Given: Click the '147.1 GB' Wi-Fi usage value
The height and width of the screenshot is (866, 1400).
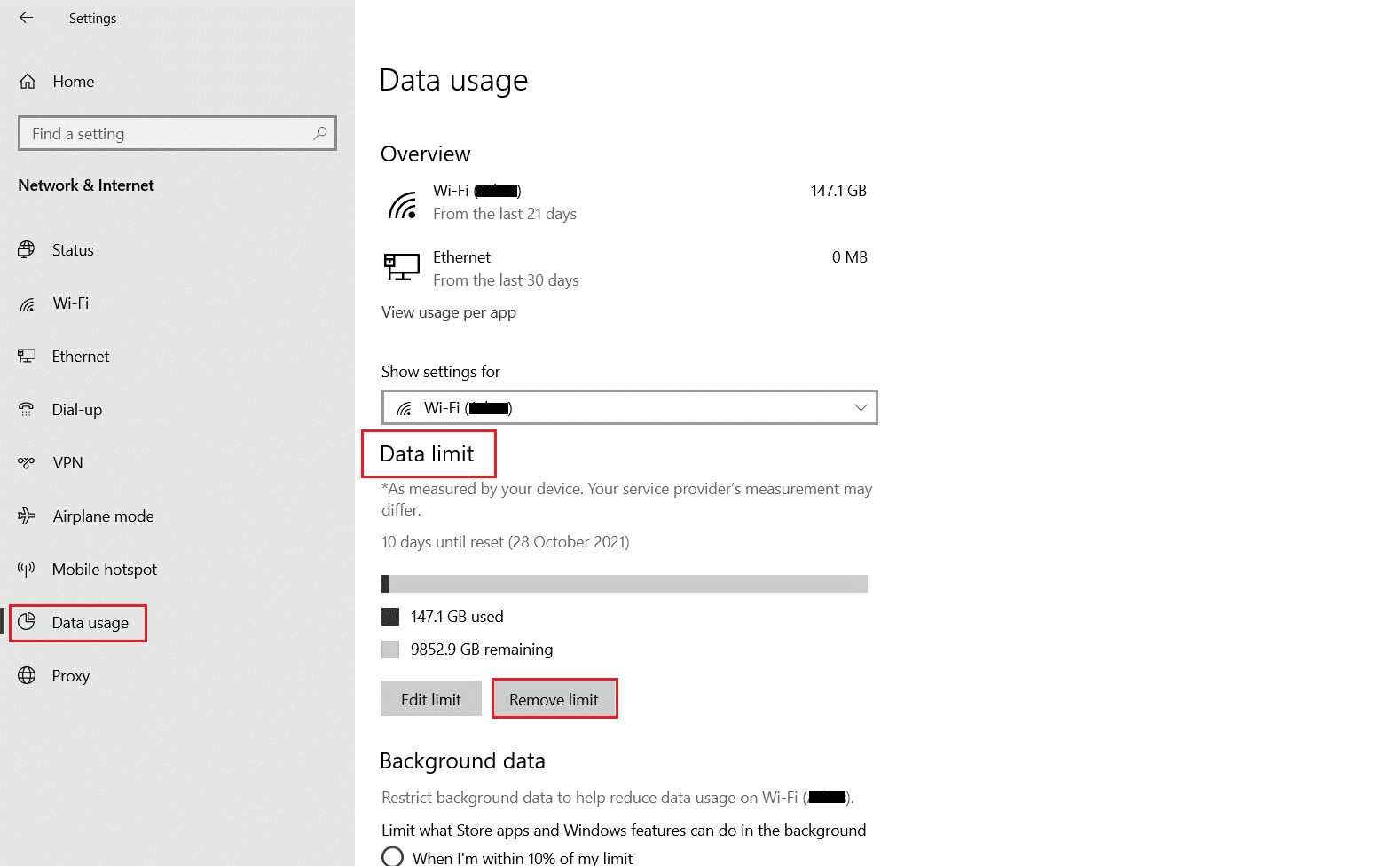Looking at the screenshot, I should [x=838, y=191].
